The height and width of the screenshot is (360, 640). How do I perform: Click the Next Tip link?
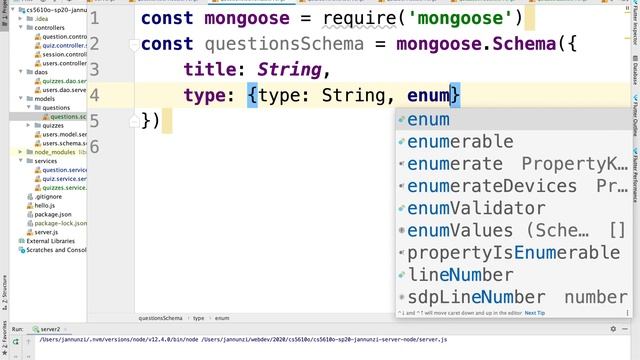pyautogui.click(x=535, y=313)
